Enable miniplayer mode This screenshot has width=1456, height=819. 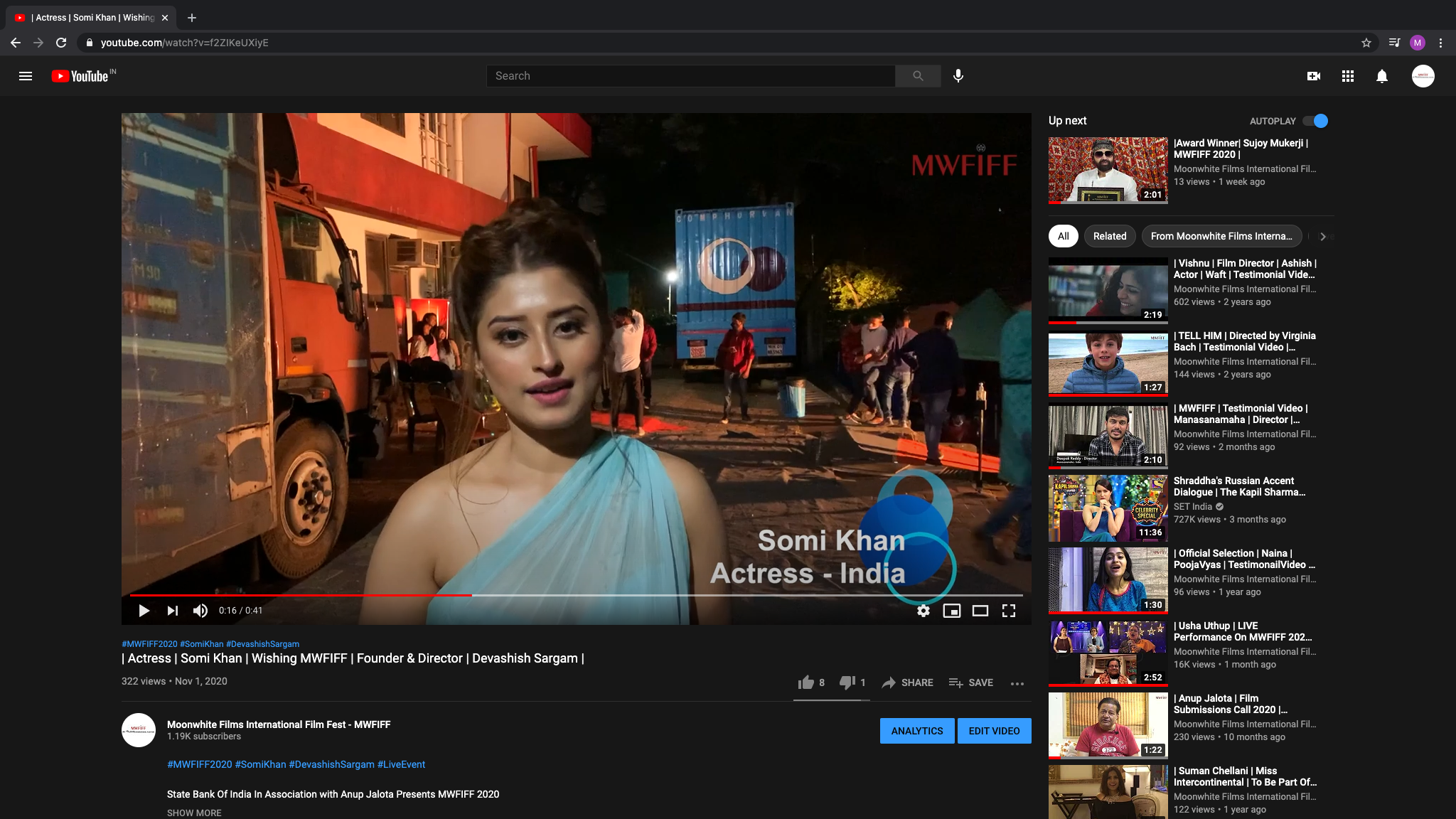(952, 611)
